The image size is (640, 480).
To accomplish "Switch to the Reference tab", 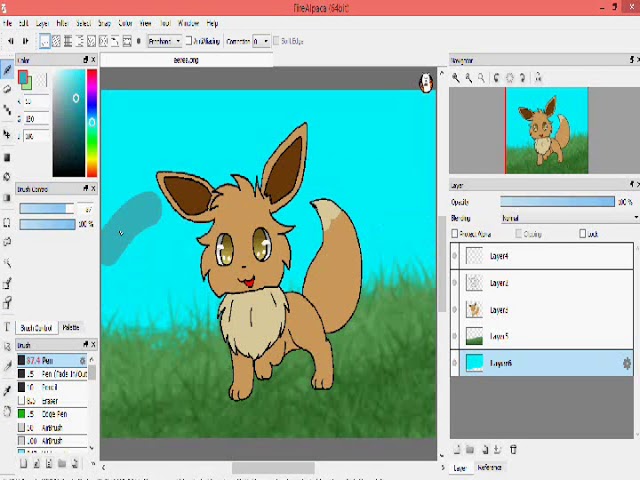I will click(489, 467).
